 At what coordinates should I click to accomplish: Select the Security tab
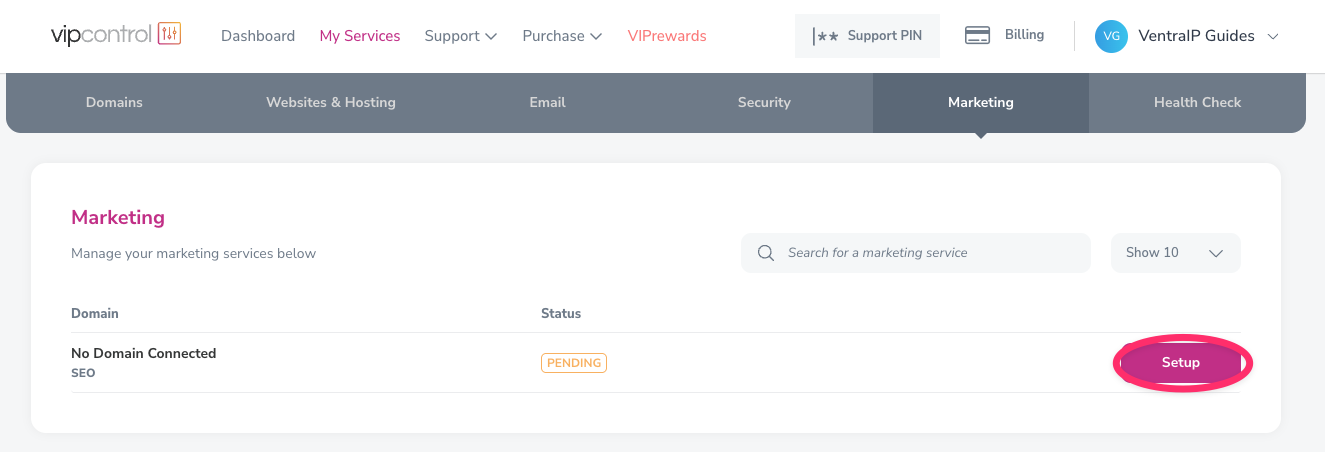point(764,102)
